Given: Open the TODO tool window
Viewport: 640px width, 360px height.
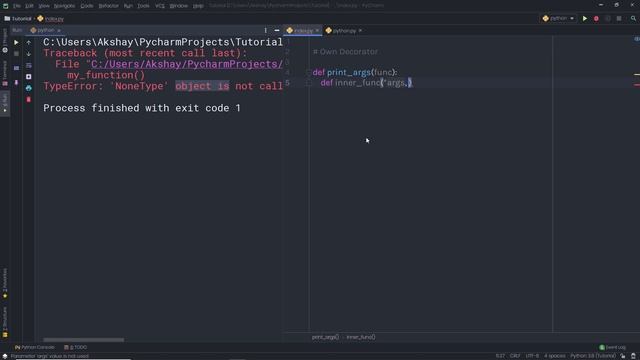Looking at the screenshot, I should point(76,347).
